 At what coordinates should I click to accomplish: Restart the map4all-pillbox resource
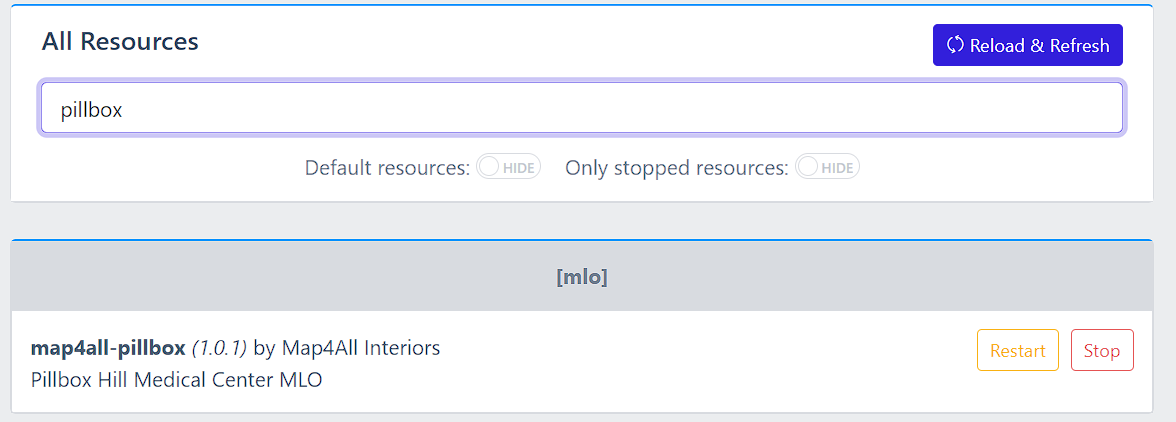(1018, 350)
